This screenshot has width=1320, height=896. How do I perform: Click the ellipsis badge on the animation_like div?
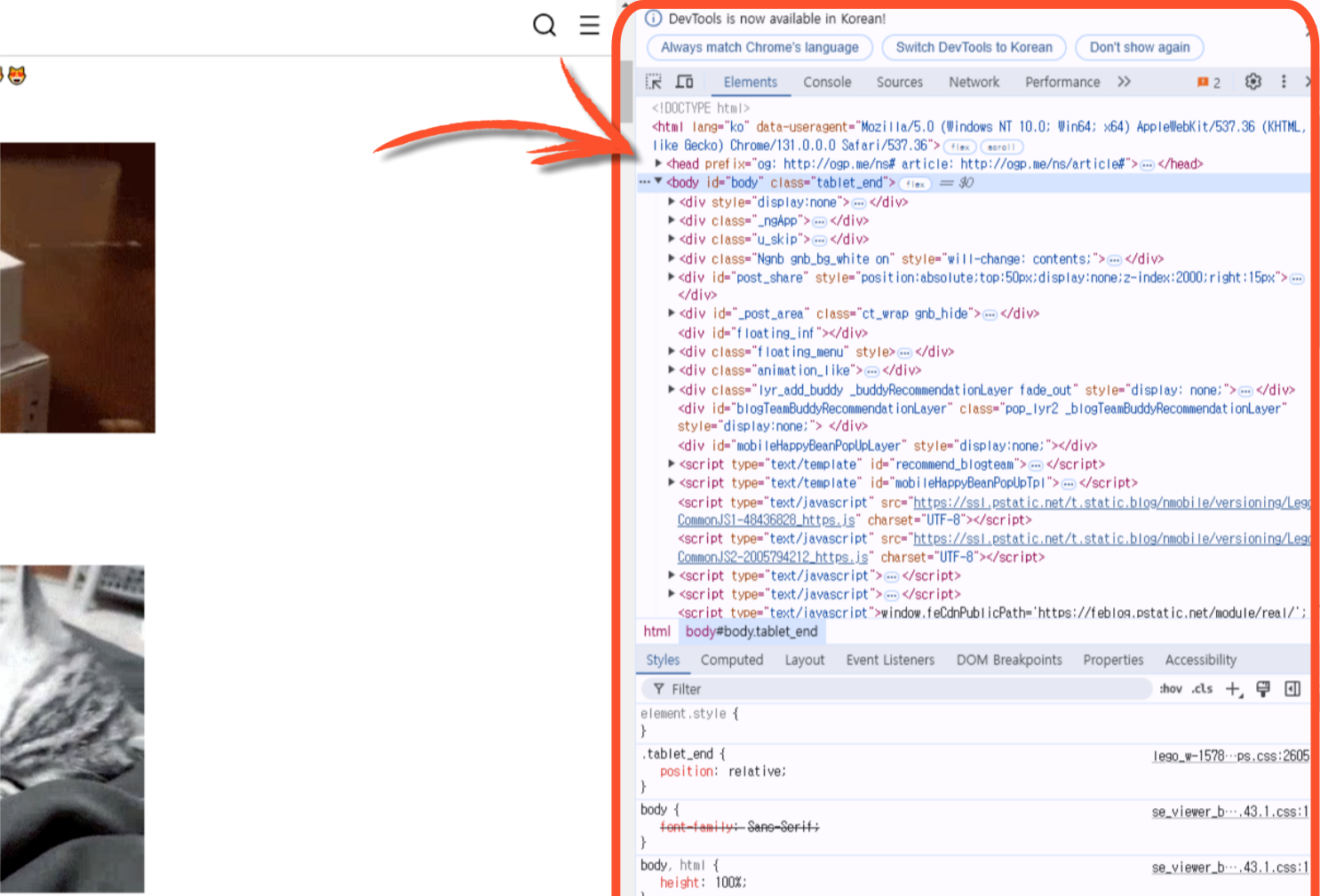point(872,372)
